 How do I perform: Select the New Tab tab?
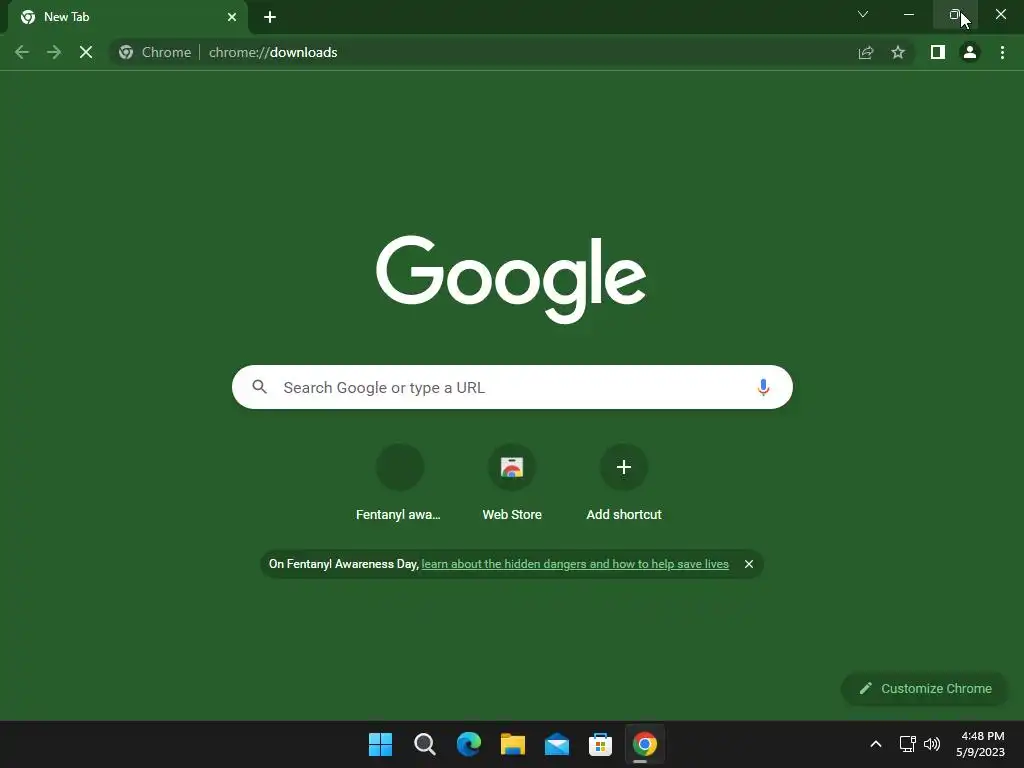(127, 17)
